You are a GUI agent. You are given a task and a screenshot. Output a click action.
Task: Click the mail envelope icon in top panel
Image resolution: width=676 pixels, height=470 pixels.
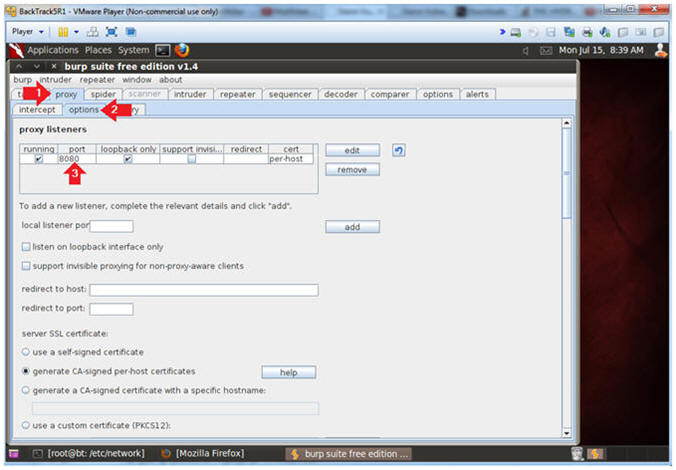tap(546, 51)
